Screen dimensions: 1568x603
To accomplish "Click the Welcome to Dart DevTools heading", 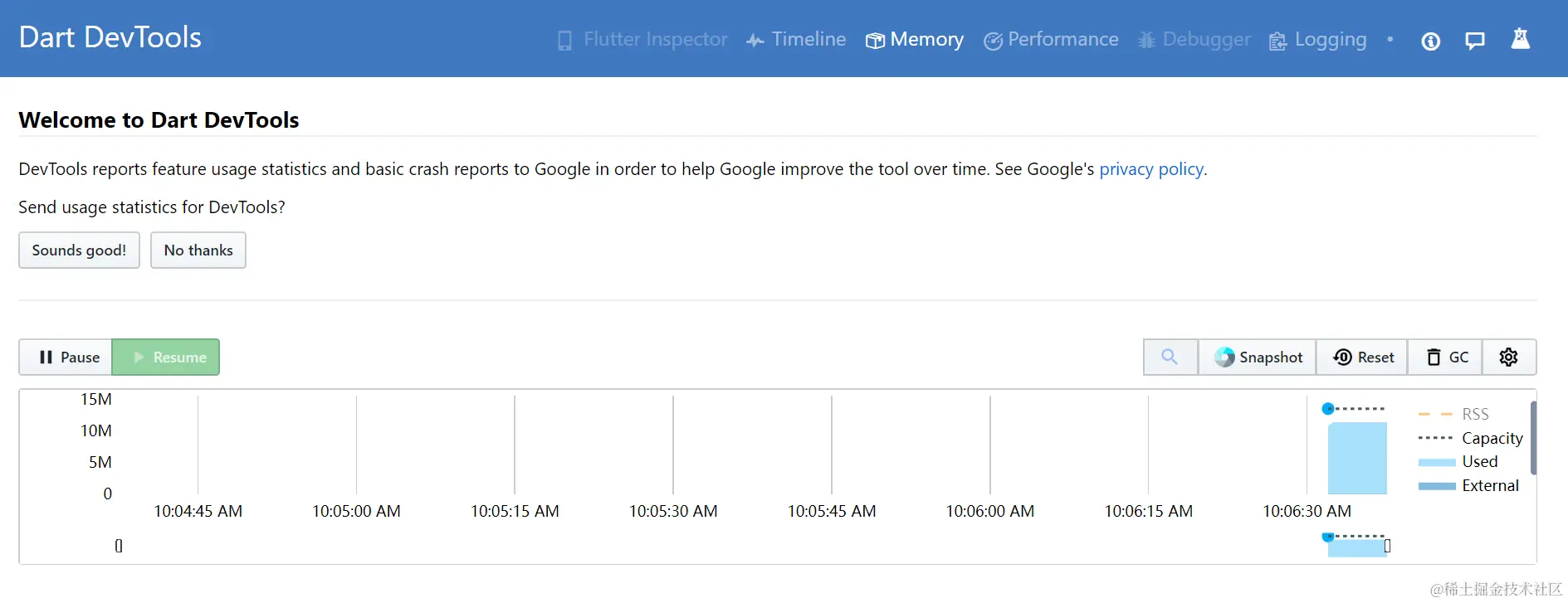I will 159,120.
